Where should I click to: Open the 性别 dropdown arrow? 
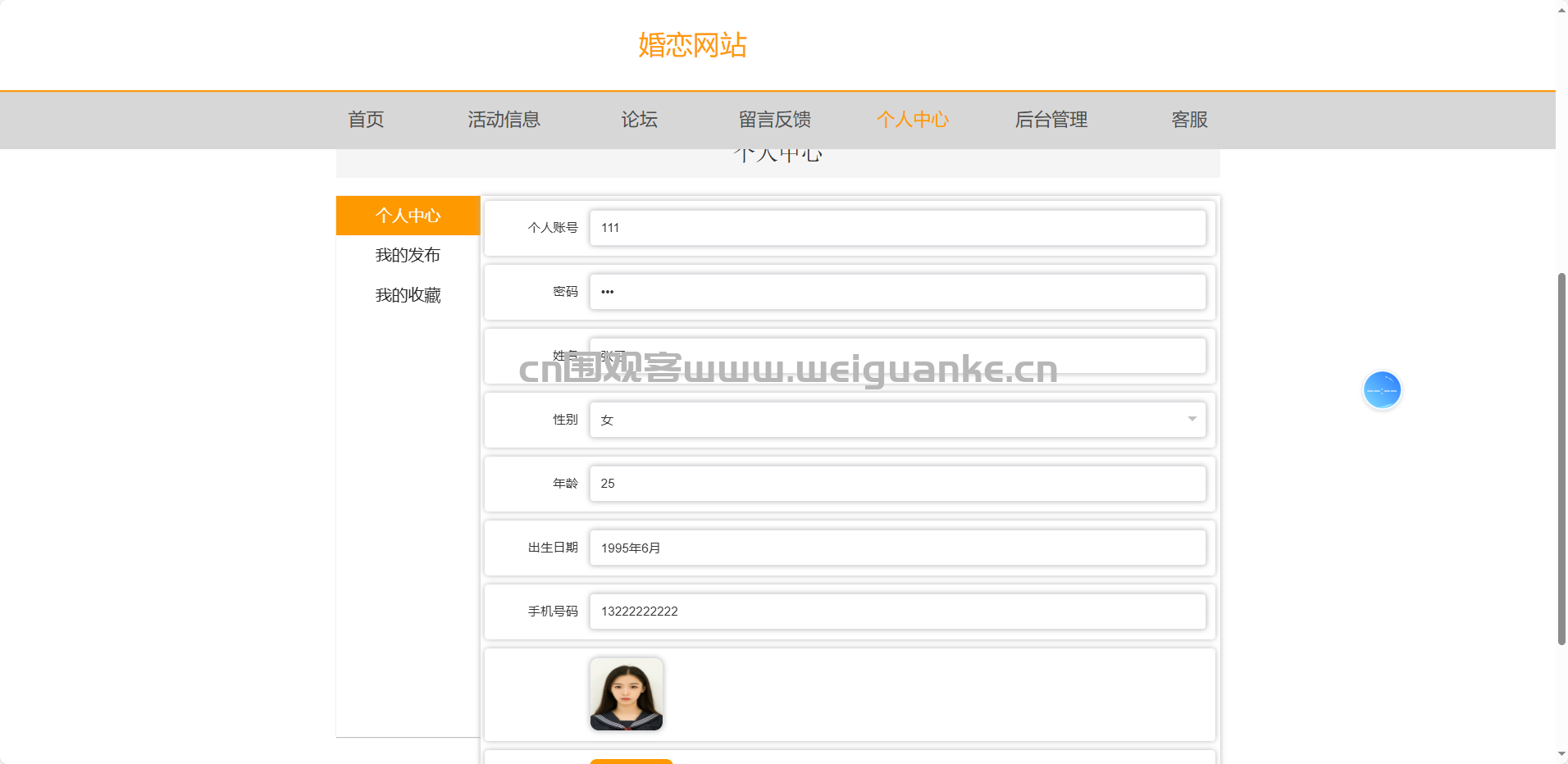(1192, 419)
